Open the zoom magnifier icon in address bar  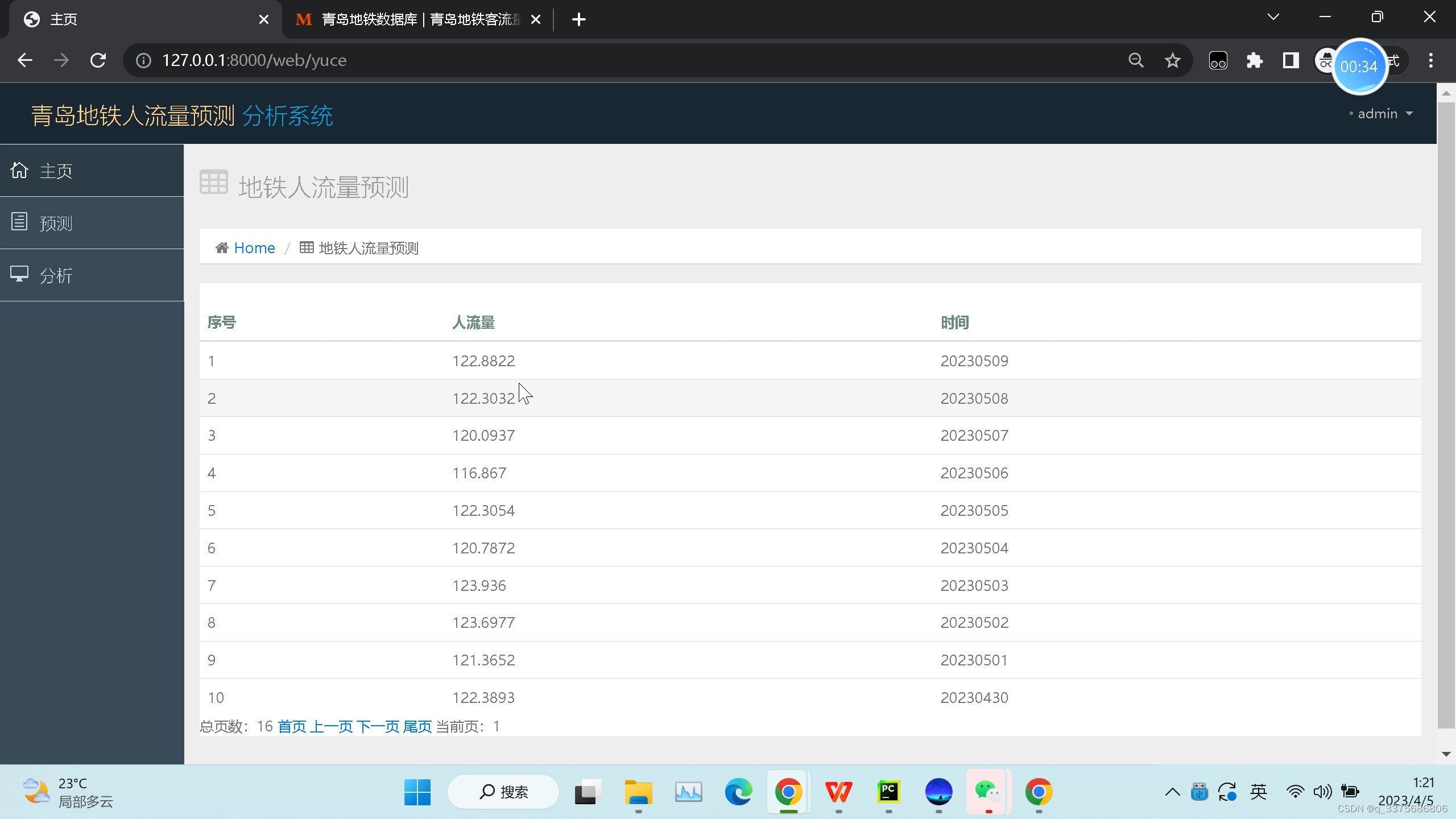coord(1135,60)
